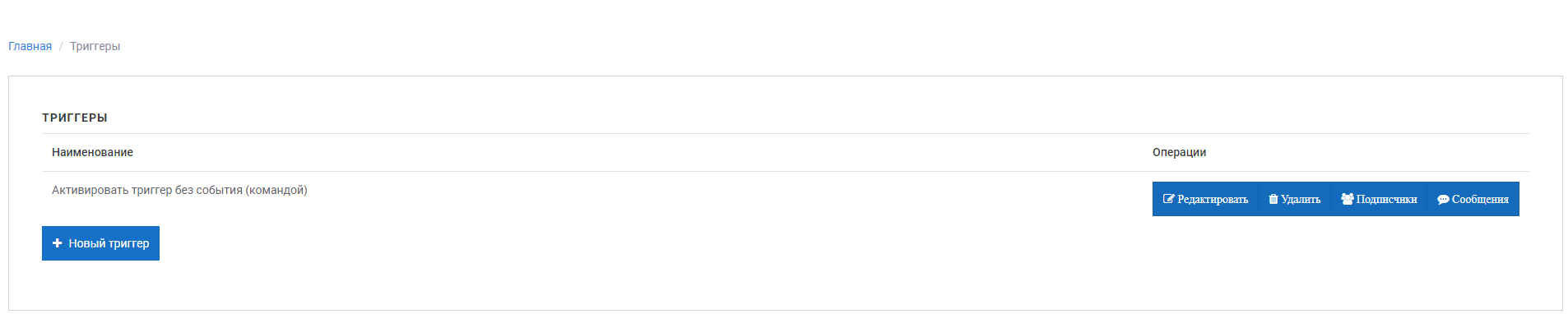Click the Редактировать text label

coord(1213,199)
